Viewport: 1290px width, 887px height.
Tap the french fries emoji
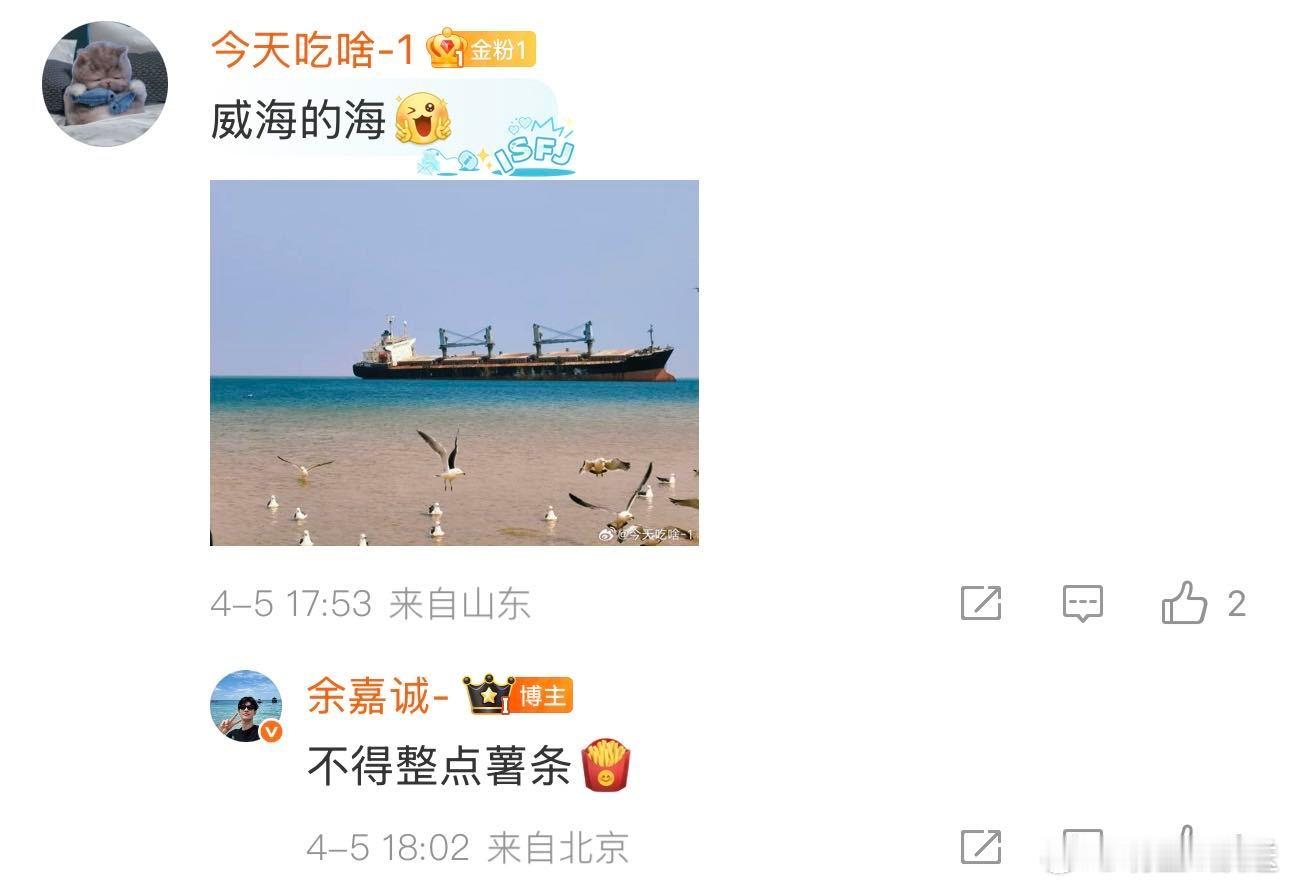tap(607, 766)
